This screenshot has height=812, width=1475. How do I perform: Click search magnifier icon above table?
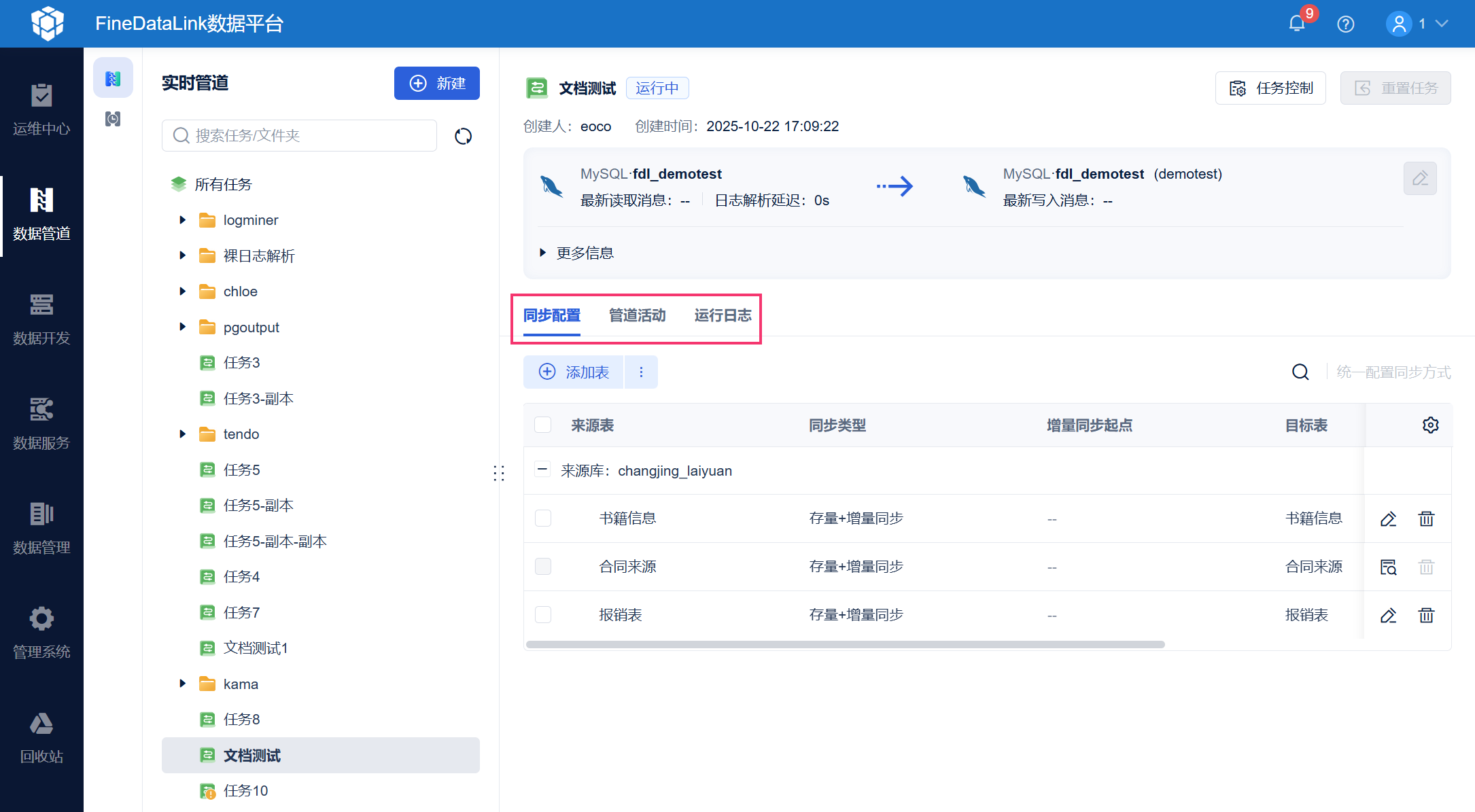coord(1300,372)
